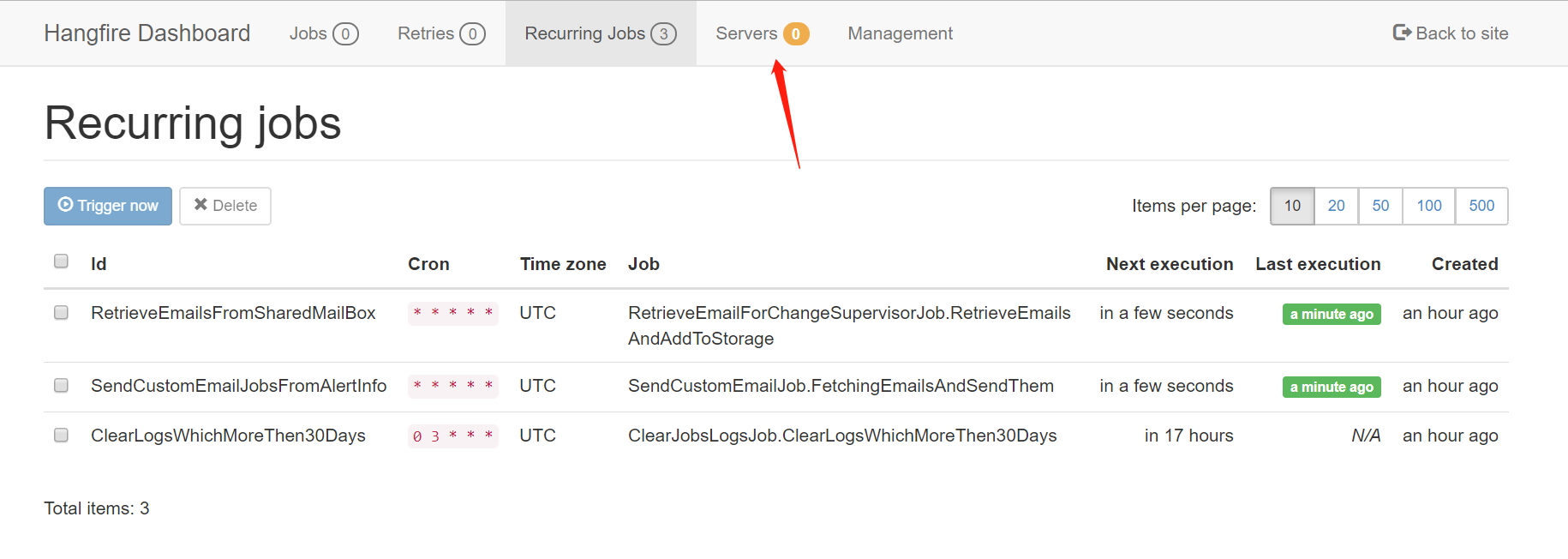The width and height of the screenshot is (1568, 559).
Task: Check the SendCustomEmailJobsFromAlertInfo row checkbox
Action: click(61, 385)
